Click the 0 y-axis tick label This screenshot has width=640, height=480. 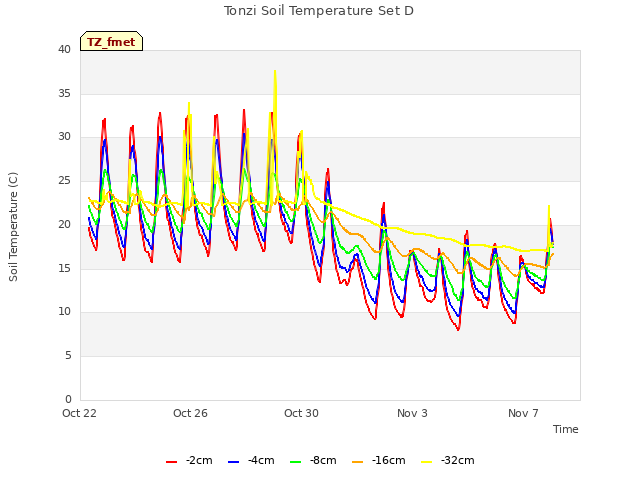tap(68, 399)
